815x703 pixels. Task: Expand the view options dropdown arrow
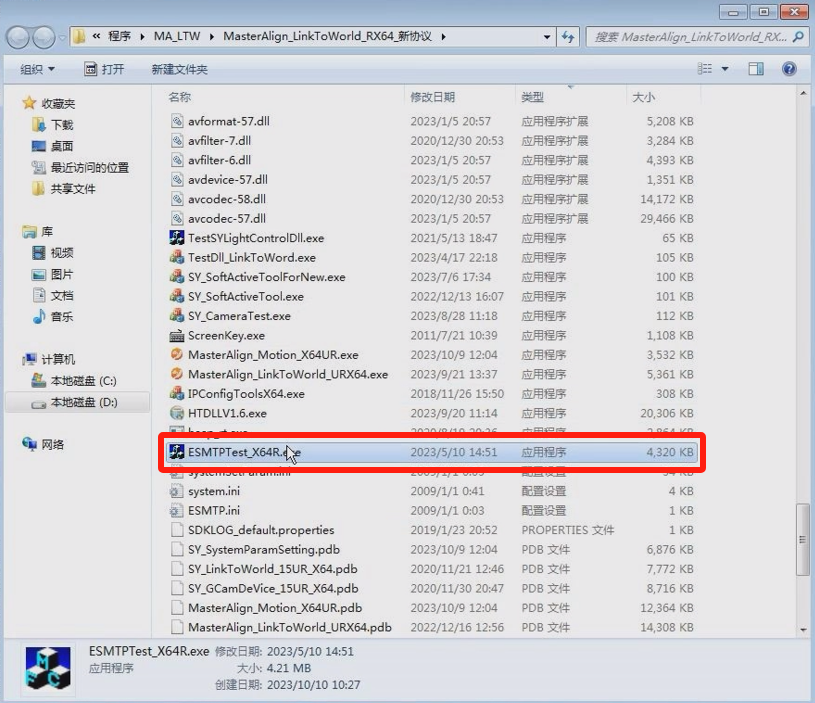[x=725, y=69]
